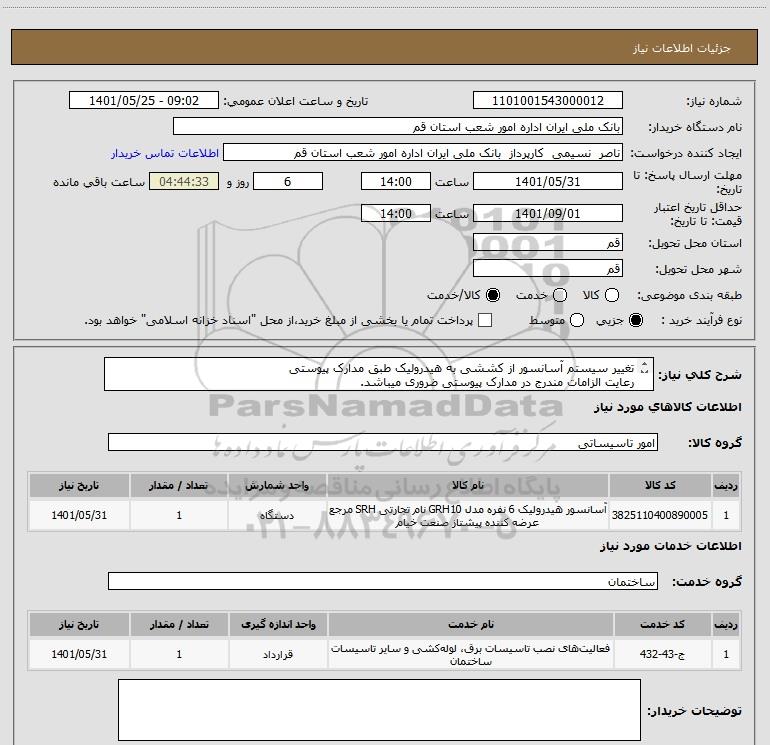
Task: Tick the اسناد خزانه اسلامی payment checkbox
Action: 485,320
